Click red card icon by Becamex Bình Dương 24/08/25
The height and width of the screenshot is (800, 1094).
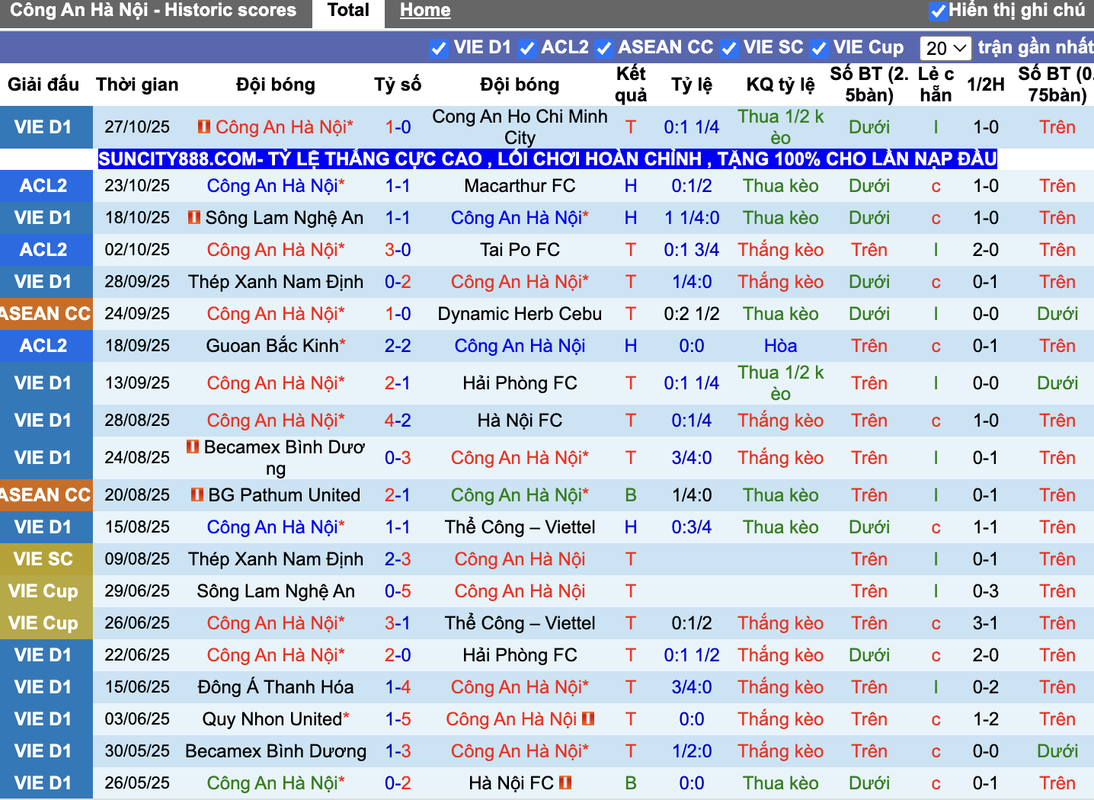[x=193, y=446]
